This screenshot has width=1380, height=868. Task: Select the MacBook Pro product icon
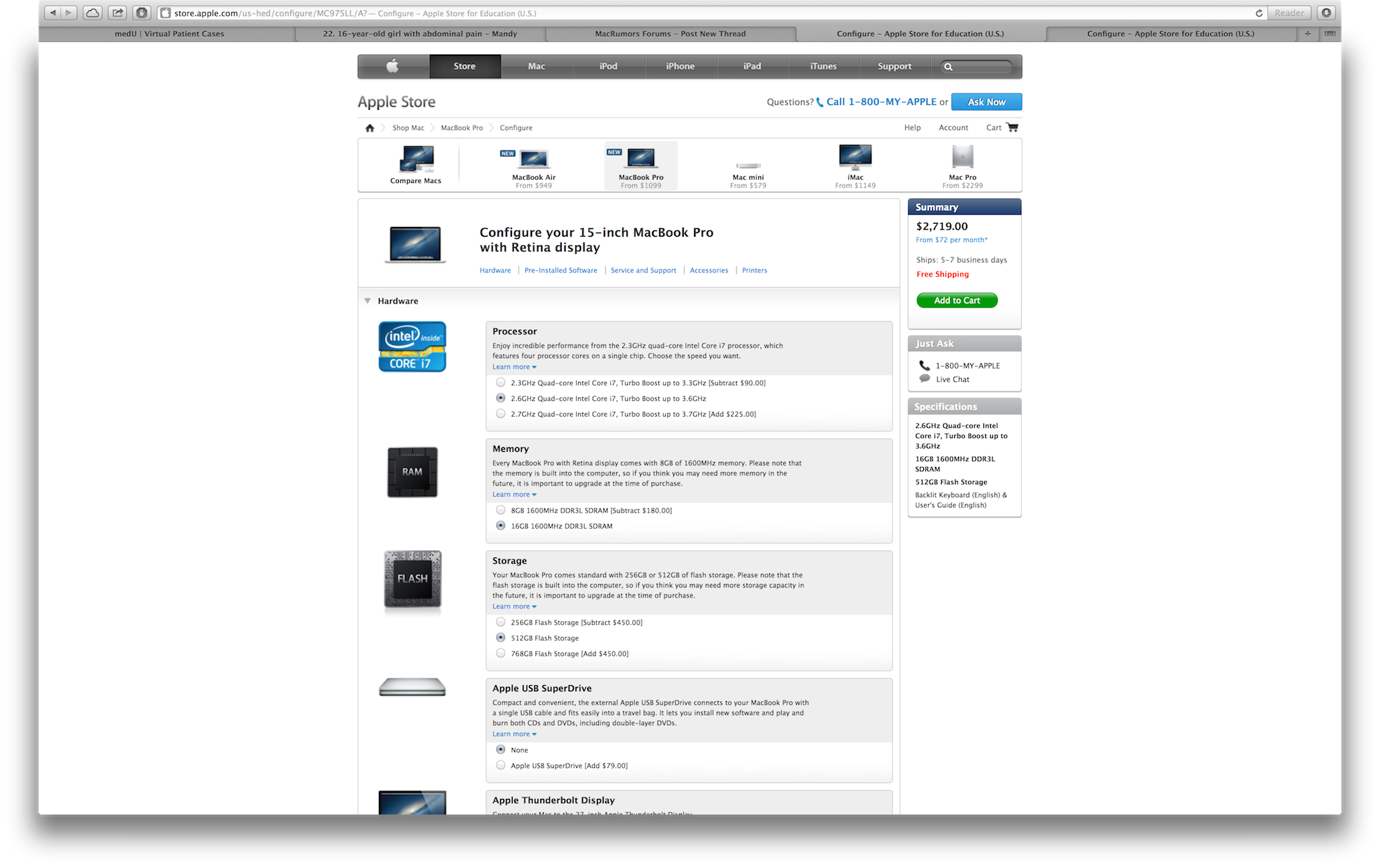(x=641, y=158)
